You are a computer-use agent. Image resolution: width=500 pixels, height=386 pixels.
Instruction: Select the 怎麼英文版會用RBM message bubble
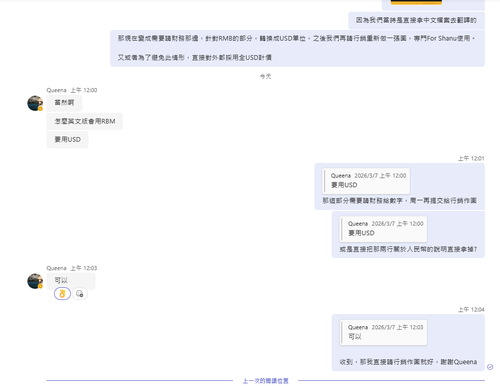pyautogui.click(x=85, y=121)
